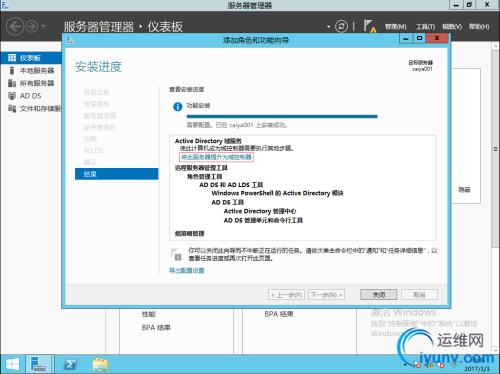
Task: Click the 导出配置设置 link
Action: 187,271
